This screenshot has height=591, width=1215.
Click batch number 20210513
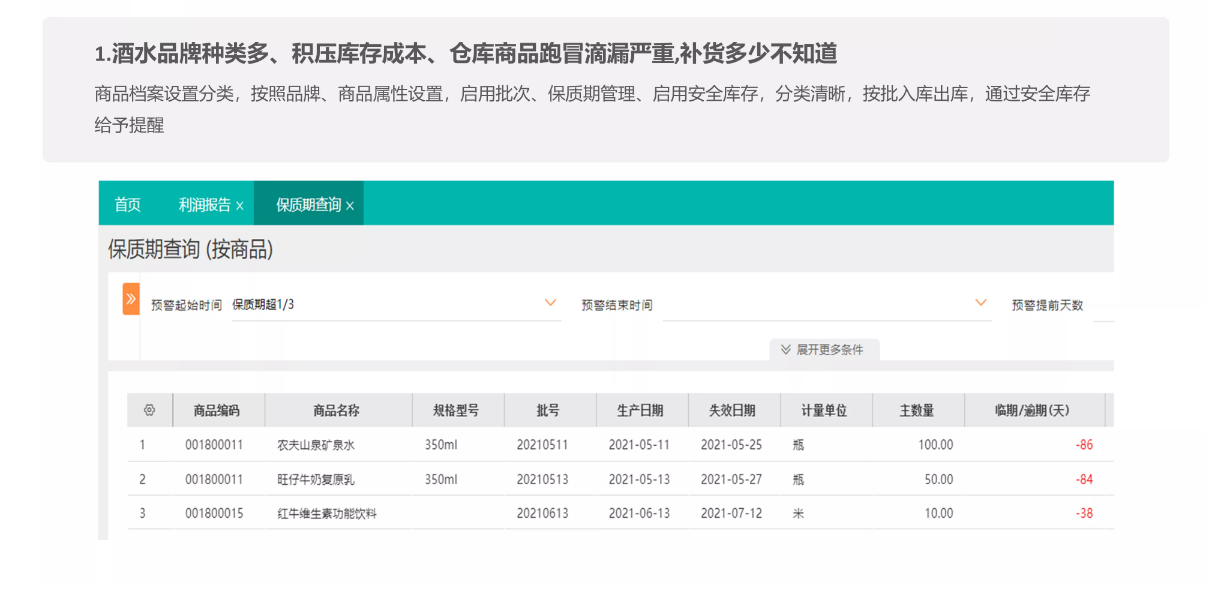(543, 479)
